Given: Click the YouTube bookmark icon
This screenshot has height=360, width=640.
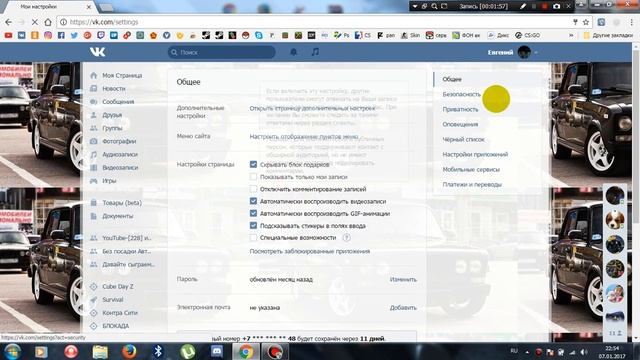Looking at the screenshot, I should 8,36.
